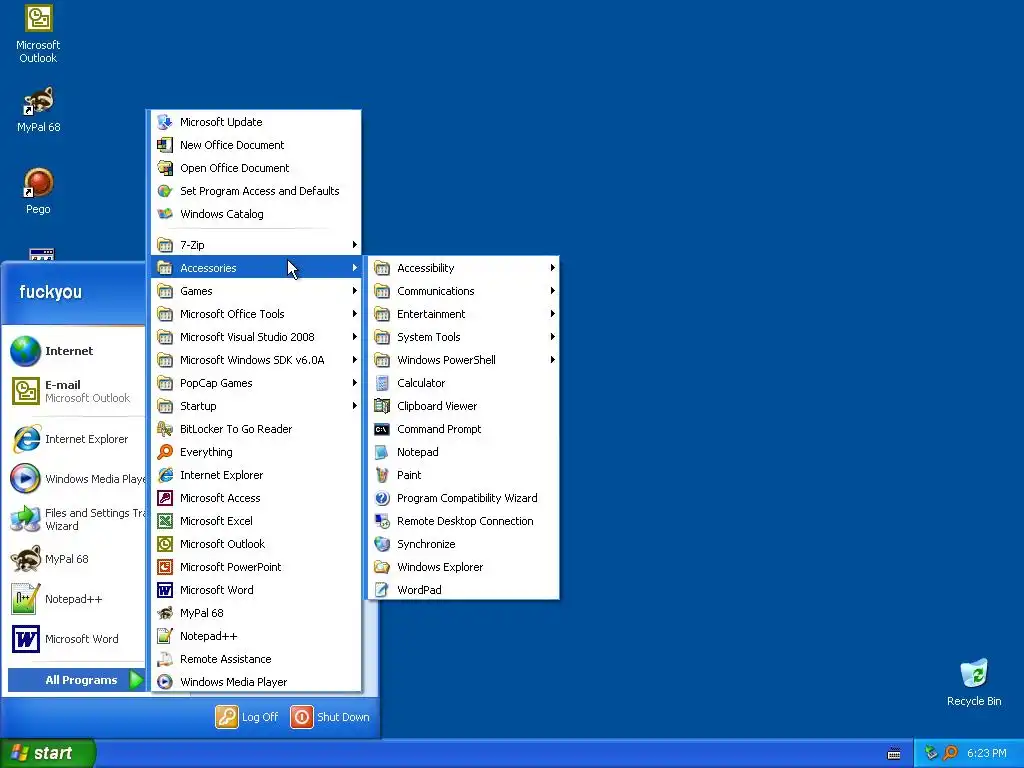Image resolution: width=1024 pixels, height=768 pixels.
Task: Click the keyboard icon on the taskbar
Action: [x=894, y=754]
